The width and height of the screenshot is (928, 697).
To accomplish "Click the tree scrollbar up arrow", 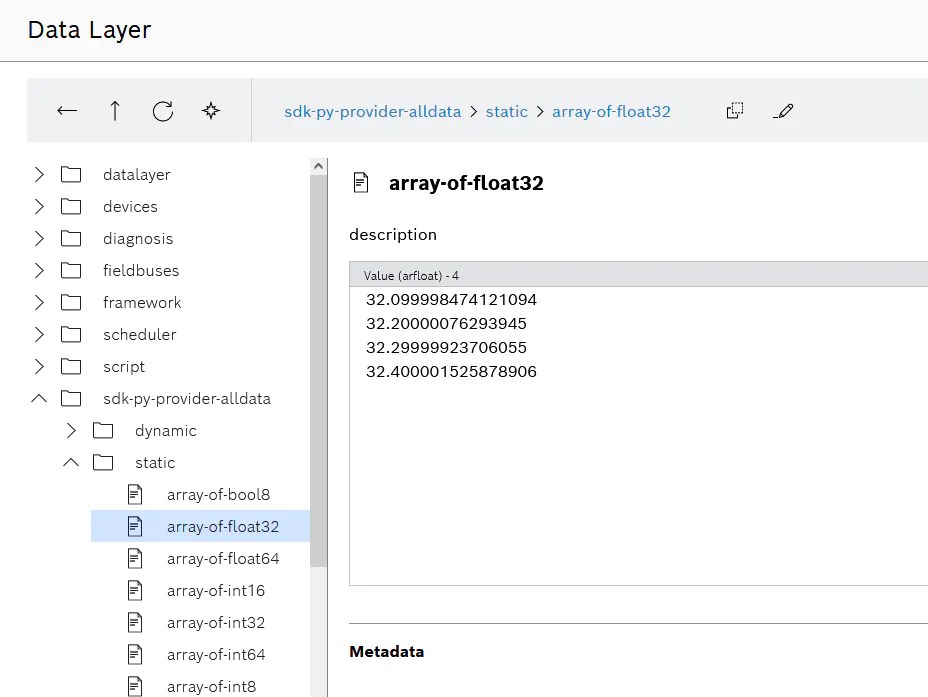I will click(318, 166).
